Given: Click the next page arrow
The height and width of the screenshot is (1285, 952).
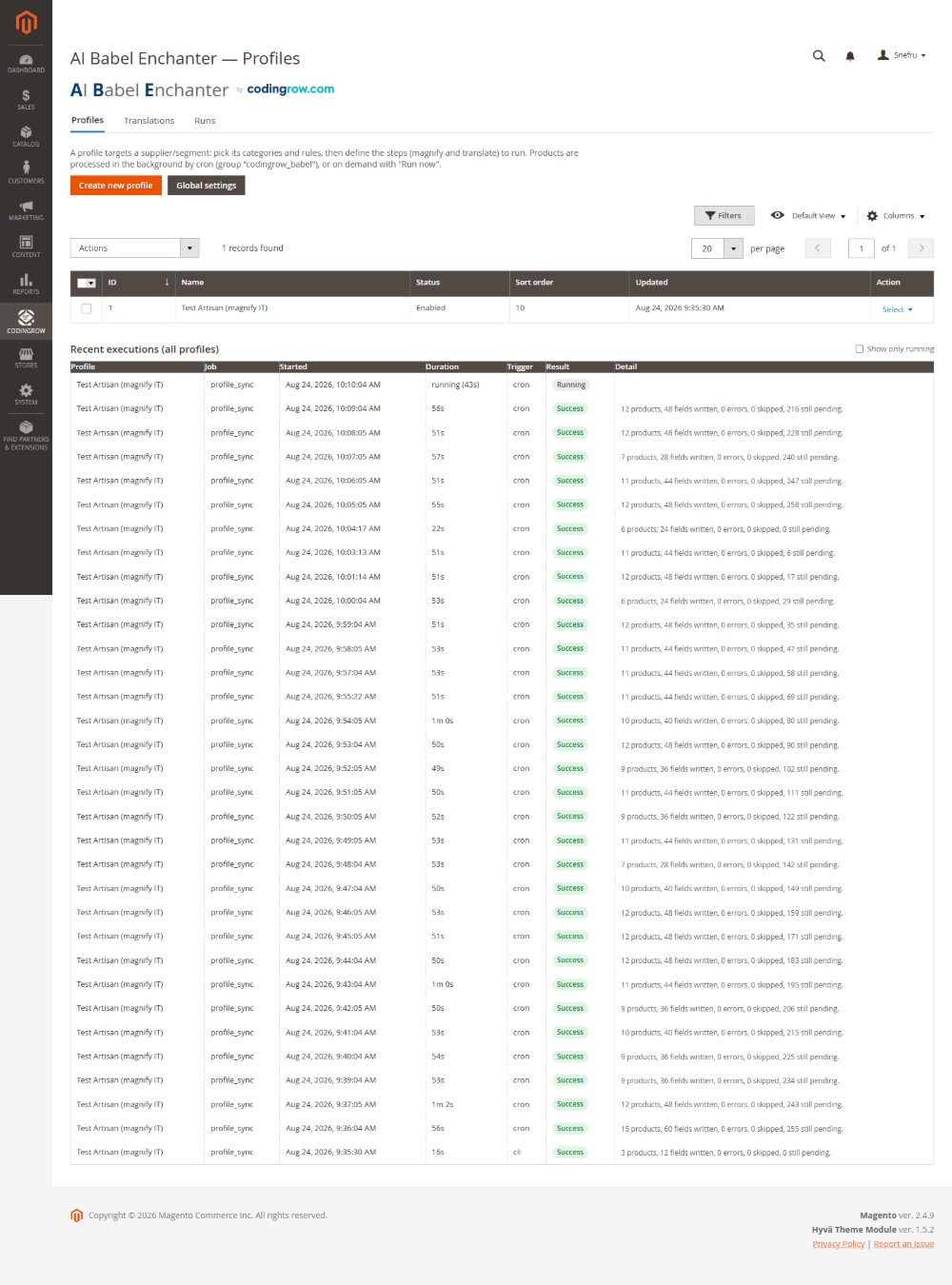Looking at the screenshot, I should (x=921, y=248).
